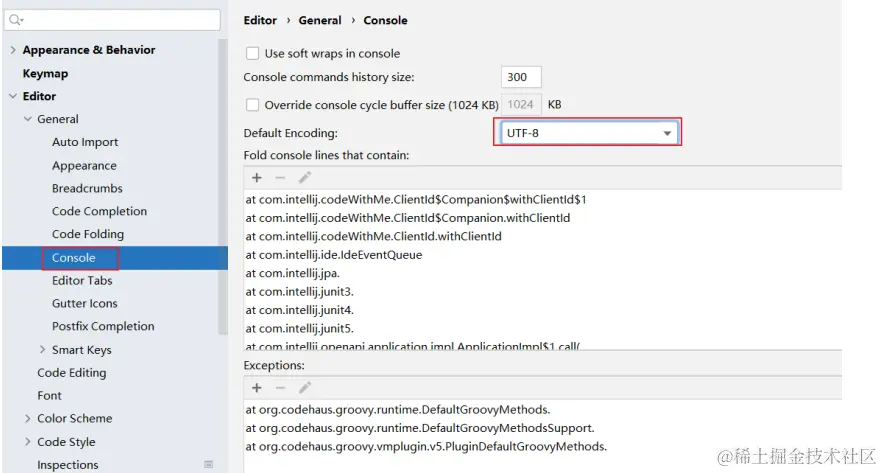The image size is (883, 473).
Task: Open Inspections settings page
Action: tap(68, 465)
